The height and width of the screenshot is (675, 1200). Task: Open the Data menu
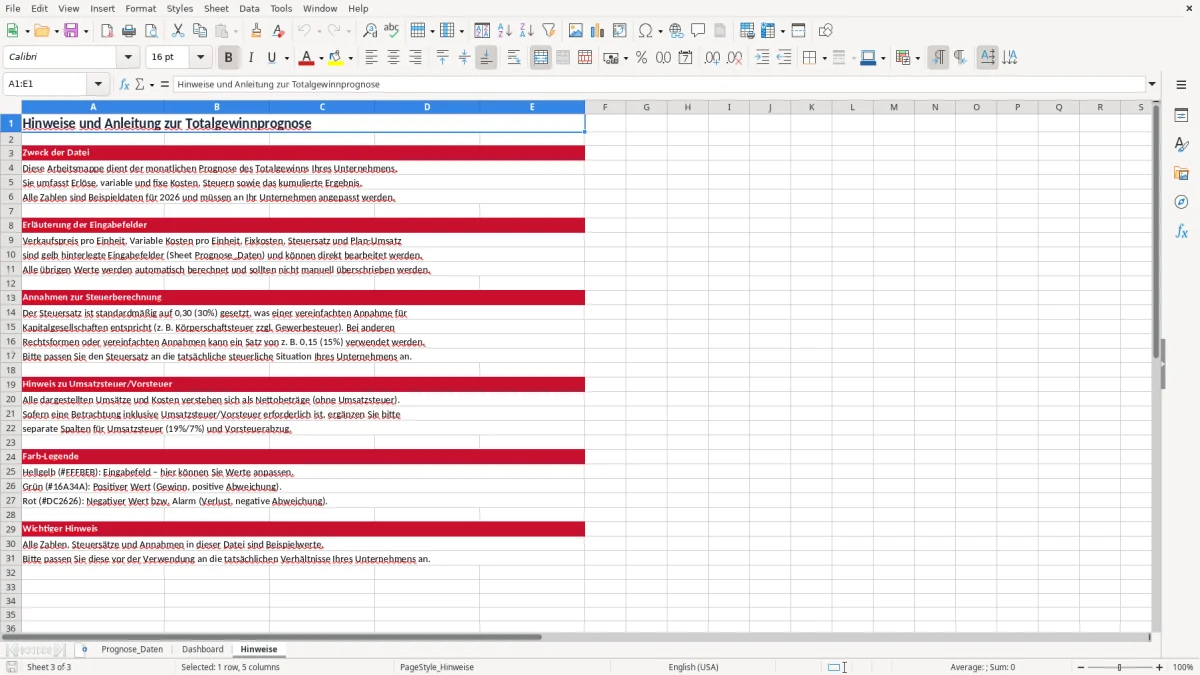coord(249,8)
